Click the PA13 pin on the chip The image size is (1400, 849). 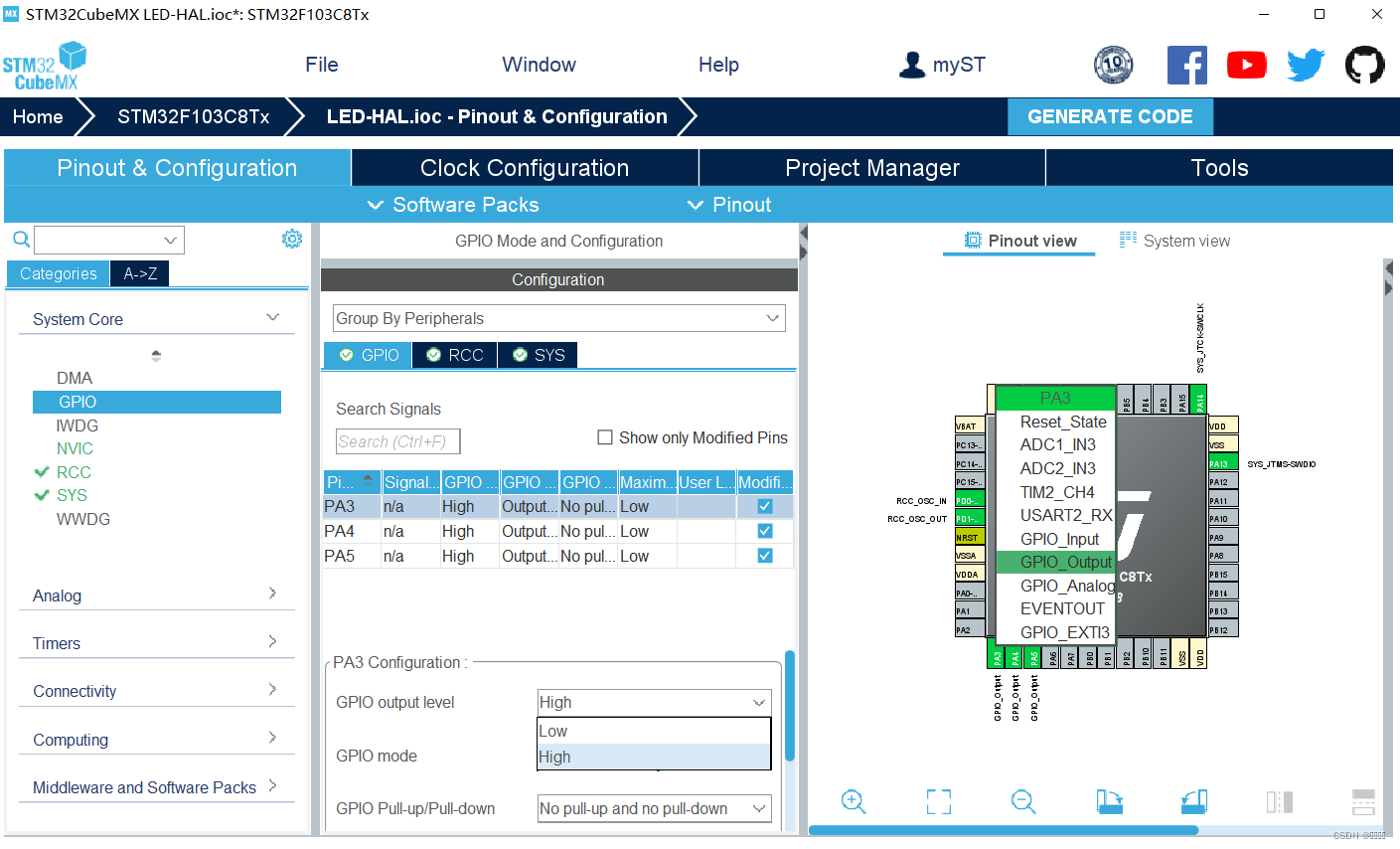click(x=1223, y=463)
